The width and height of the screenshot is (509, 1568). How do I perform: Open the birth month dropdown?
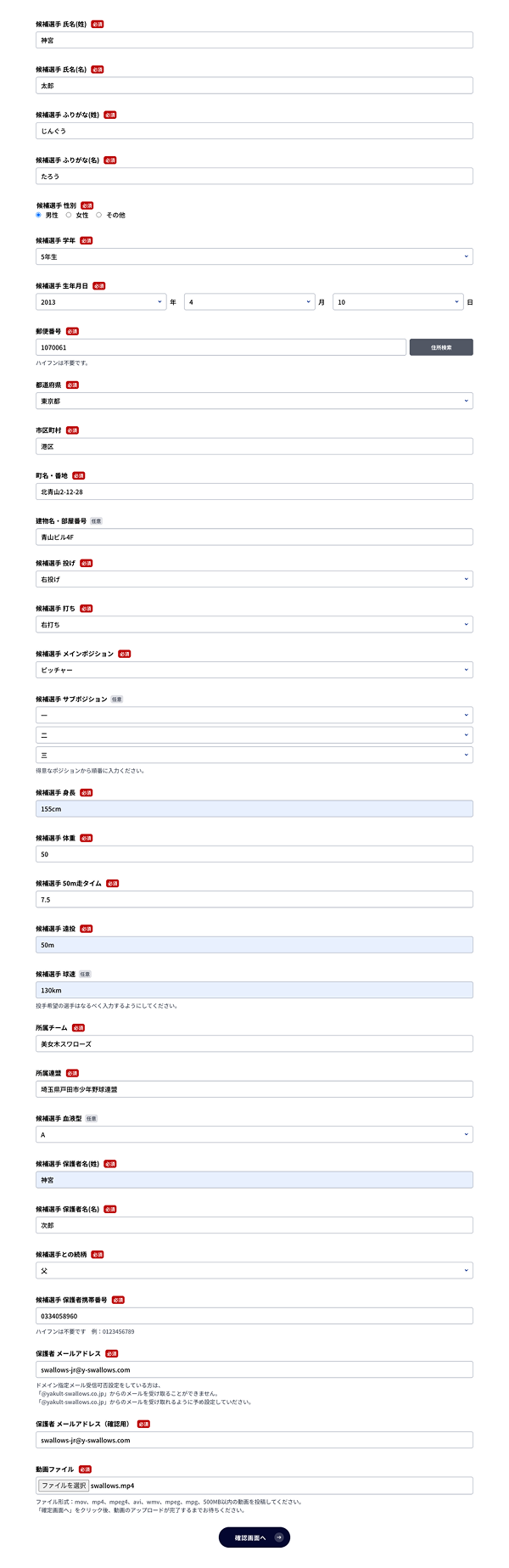point(249,302)
